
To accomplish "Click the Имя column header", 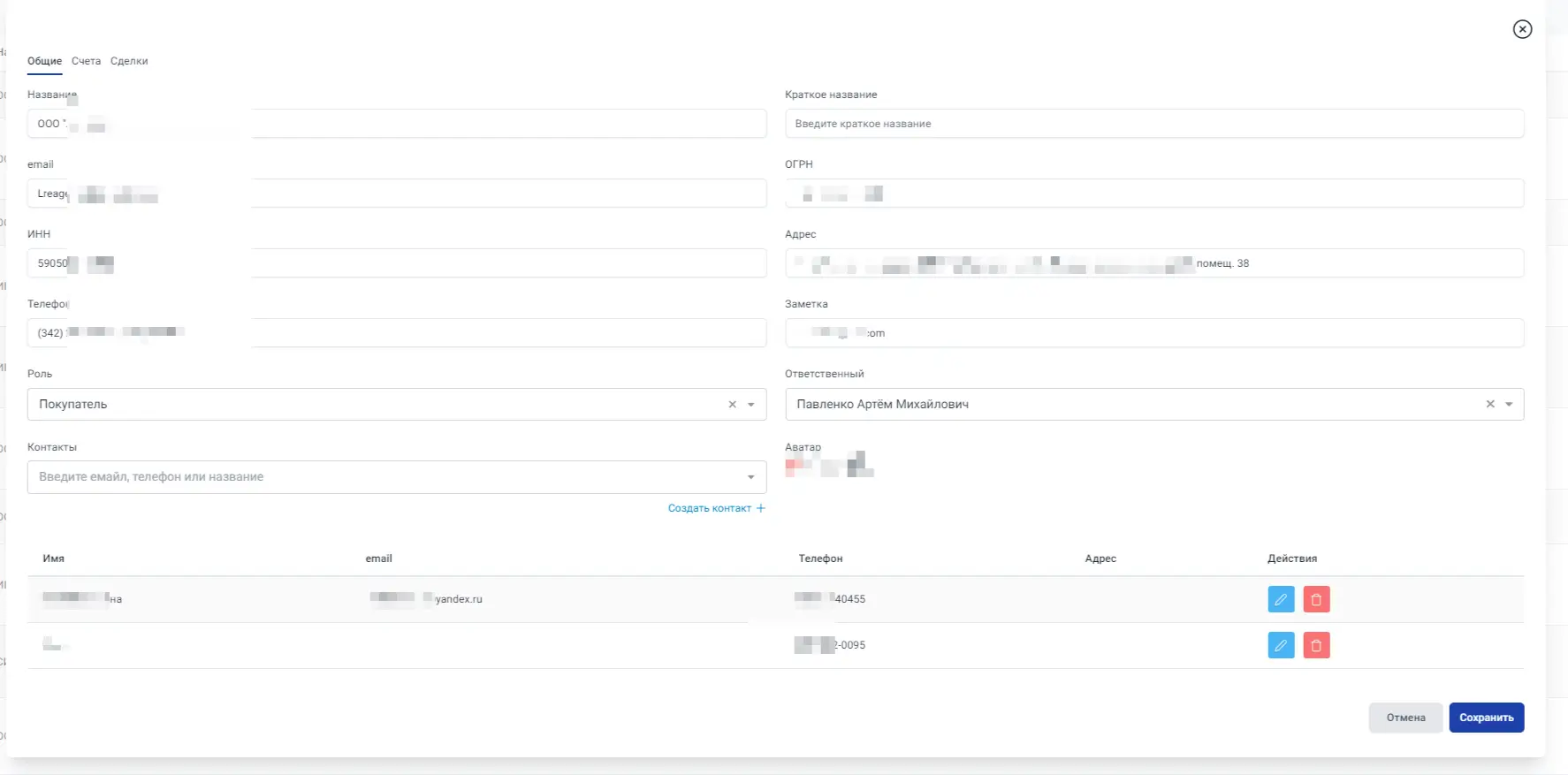I will [54, 558].
